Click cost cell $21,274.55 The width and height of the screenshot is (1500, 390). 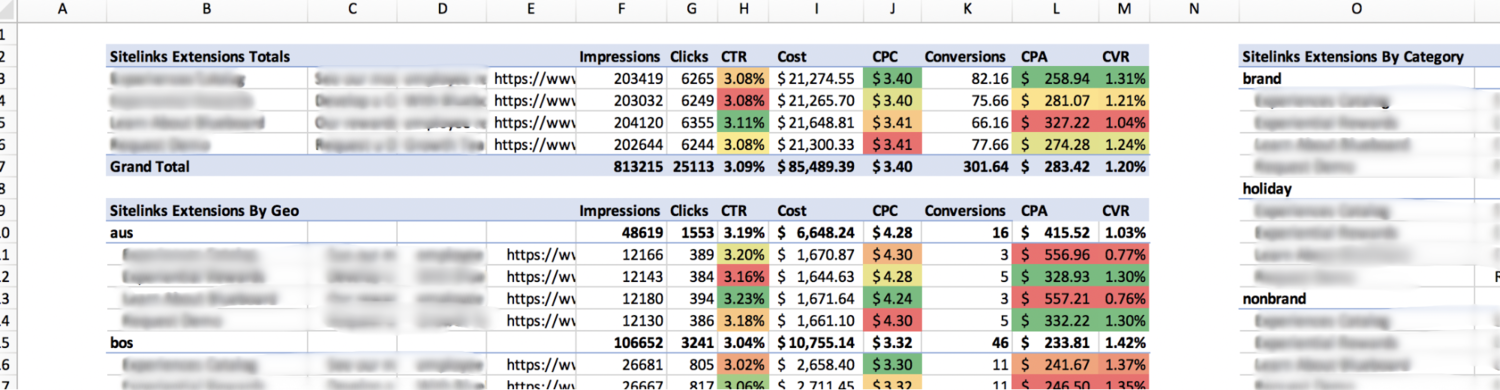click(817, 79)
